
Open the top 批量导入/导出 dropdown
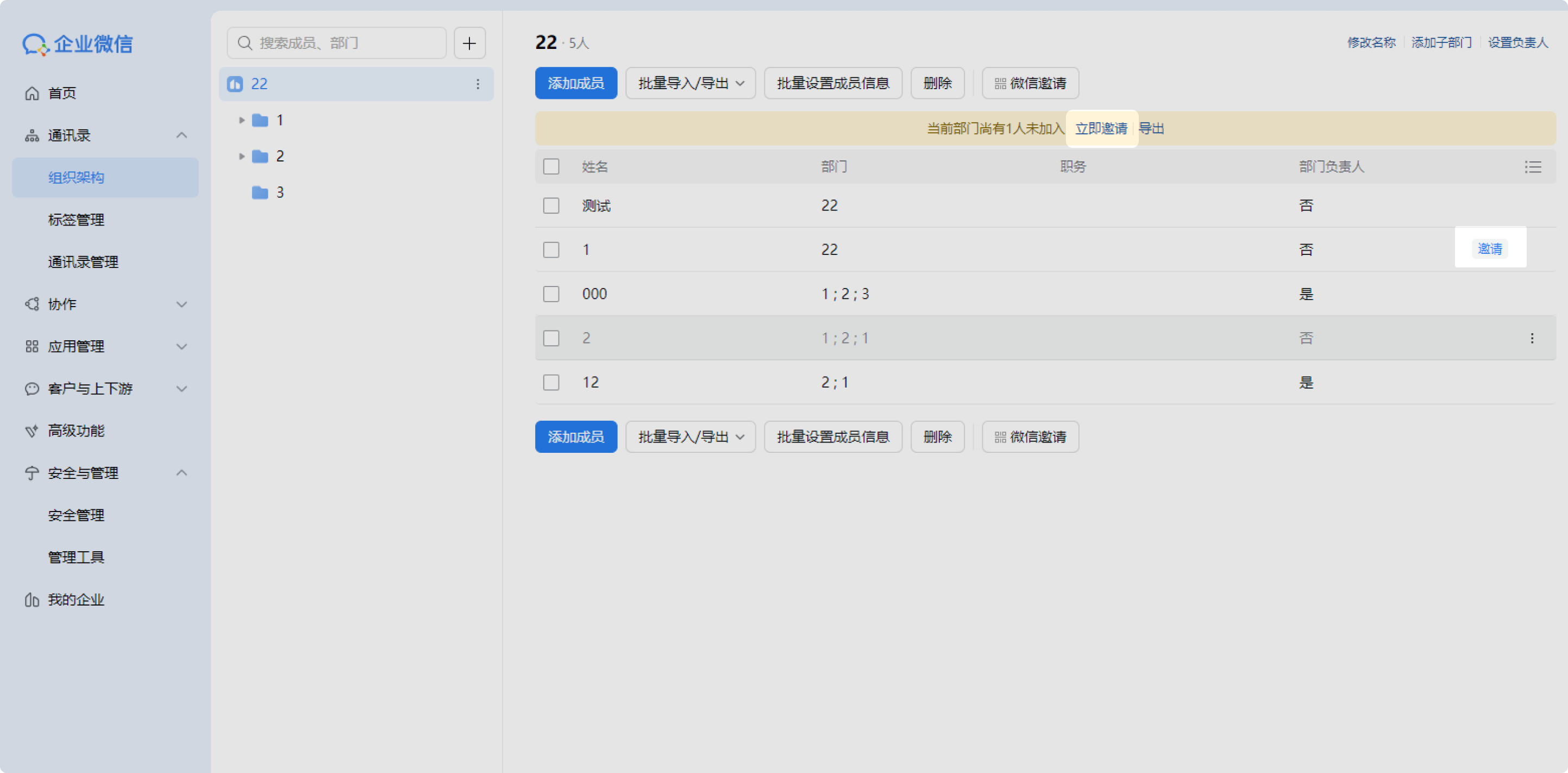(690, 83)
